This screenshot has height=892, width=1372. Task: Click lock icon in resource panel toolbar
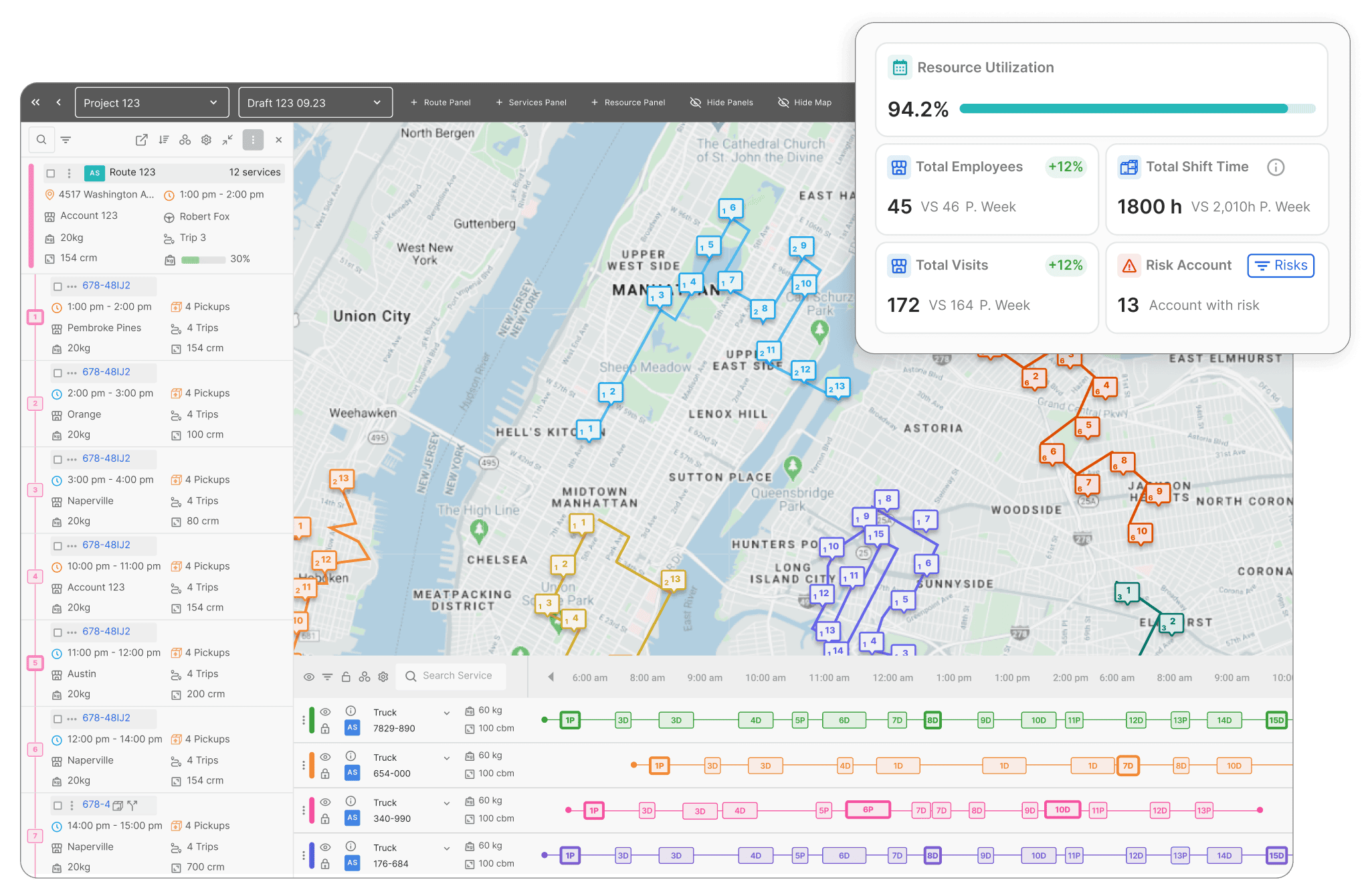(x=346, y=677)
